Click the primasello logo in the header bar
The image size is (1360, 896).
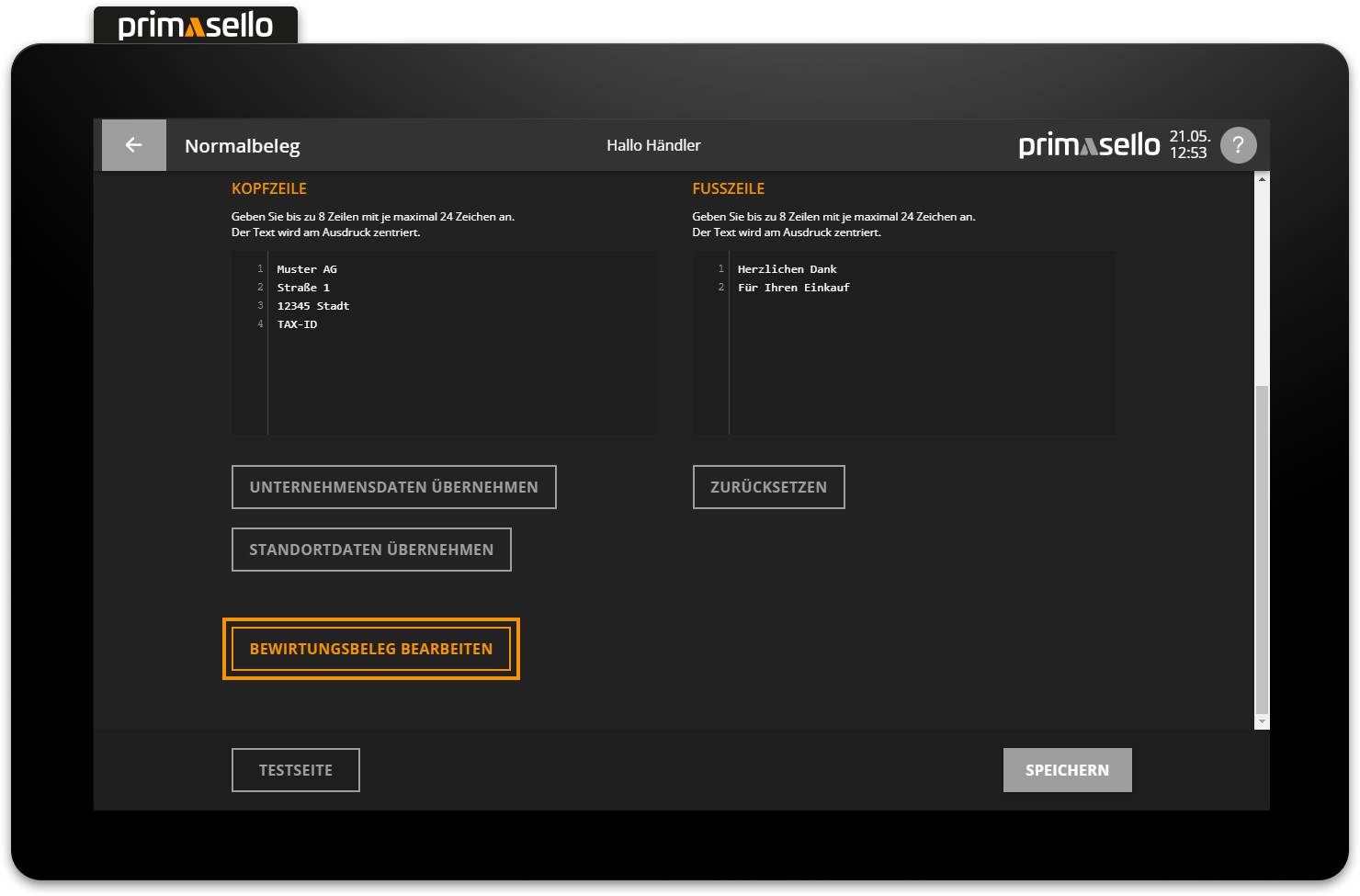pyautogui.click(x=1089, y=145)
